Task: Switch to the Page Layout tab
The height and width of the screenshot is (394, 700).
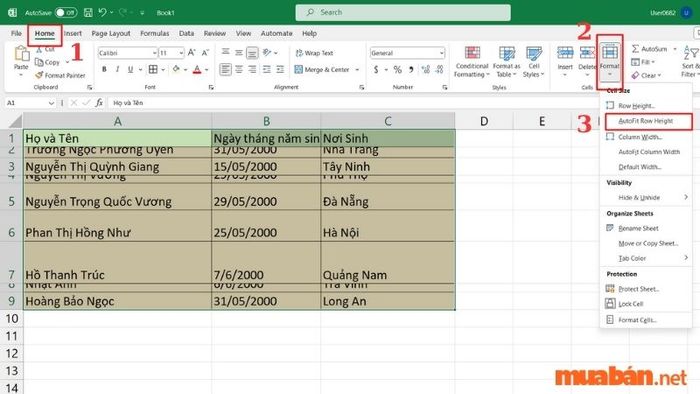Action: pyautogui.click(x=111, y=33)
